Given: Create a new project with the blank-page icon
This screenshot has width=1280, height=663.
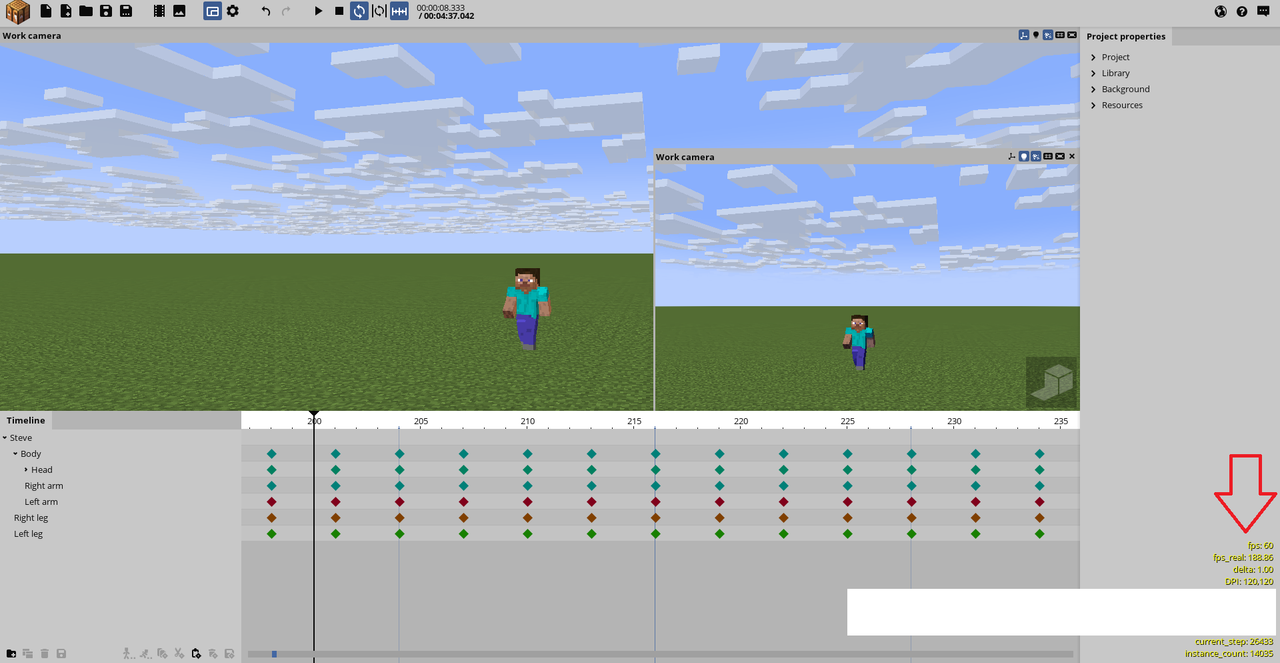Looking at the screenshot, I should click(x=45, y=11).
